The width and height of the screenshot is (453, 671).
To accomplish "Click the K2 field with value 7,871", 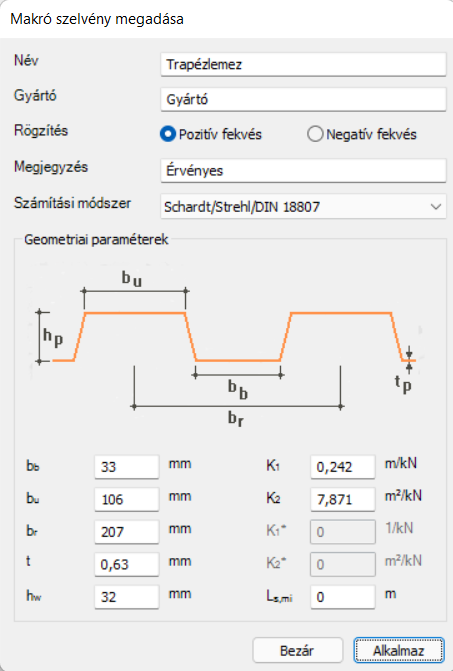I will (343, 499).
